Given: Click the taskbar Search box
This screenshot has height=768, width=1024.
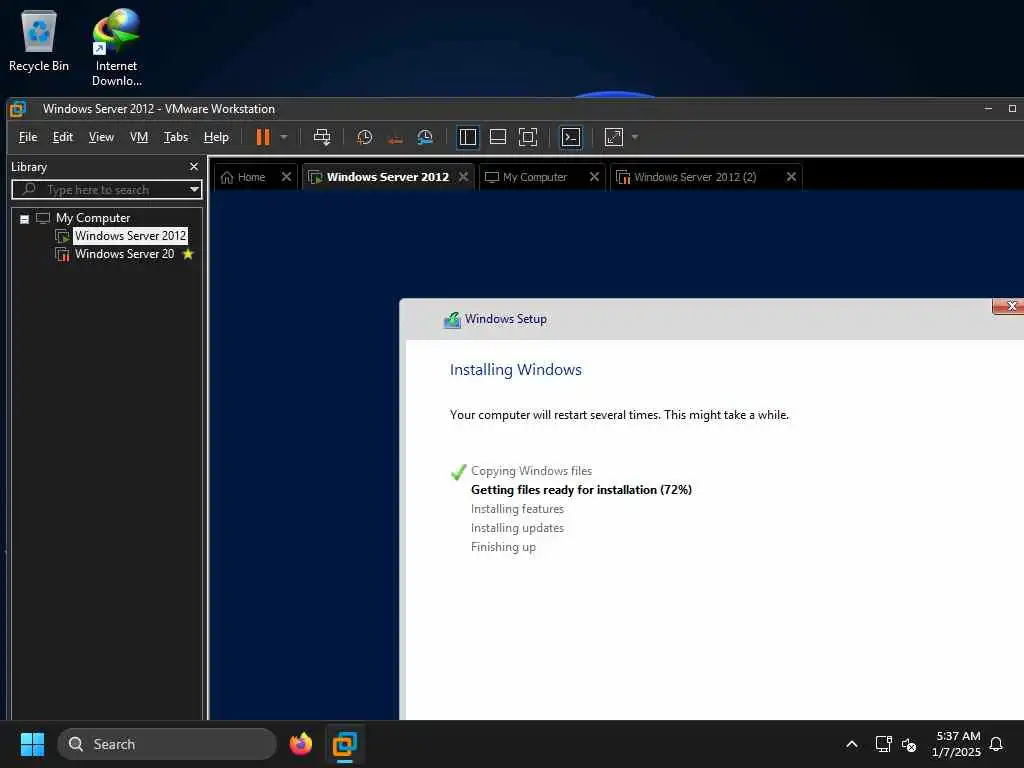Looking at the screenshot, I should [x=167, y=744].
